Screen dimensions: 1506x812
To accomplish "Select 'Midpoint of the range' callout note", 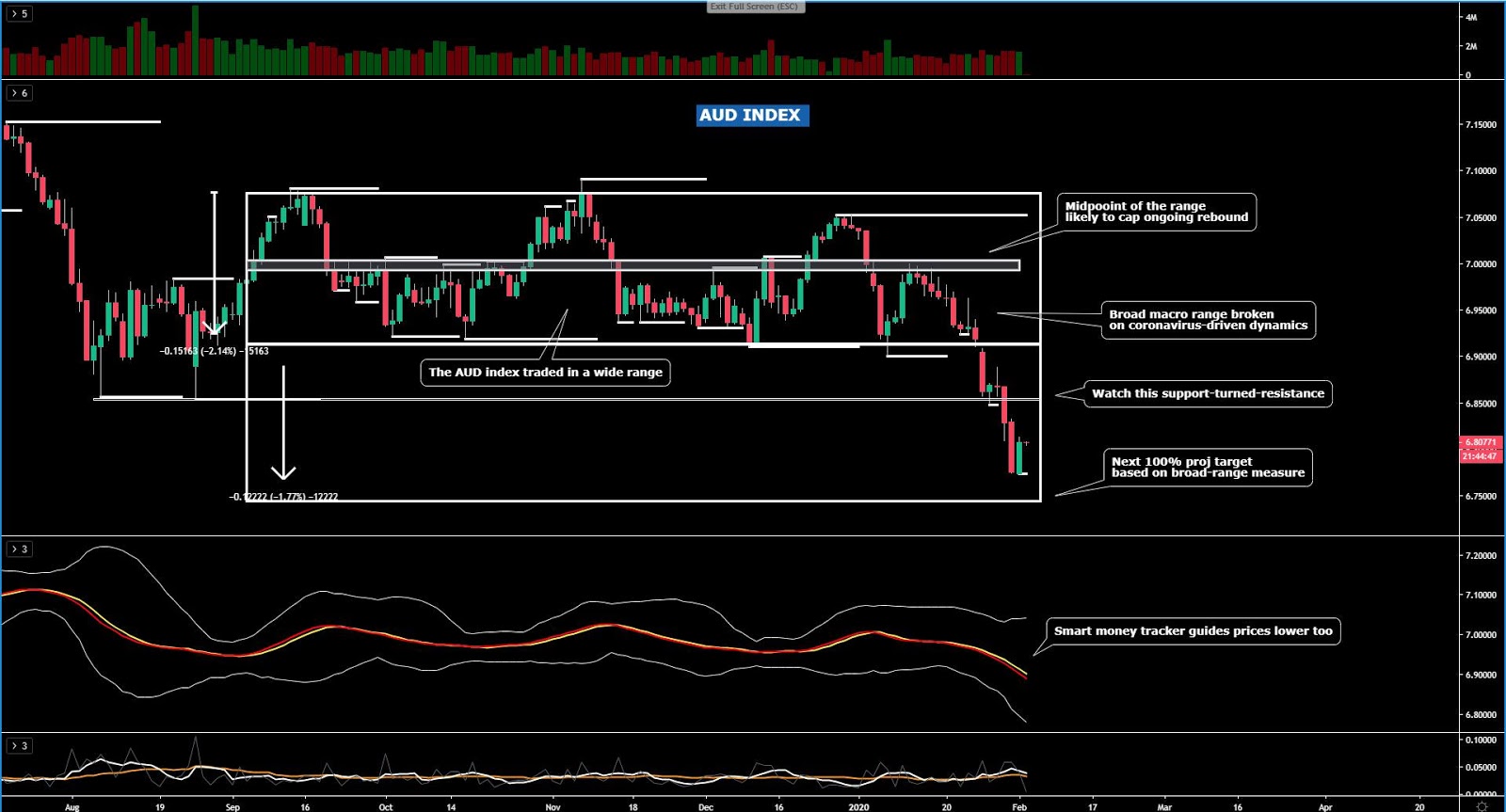I will tap(1157, 212).
